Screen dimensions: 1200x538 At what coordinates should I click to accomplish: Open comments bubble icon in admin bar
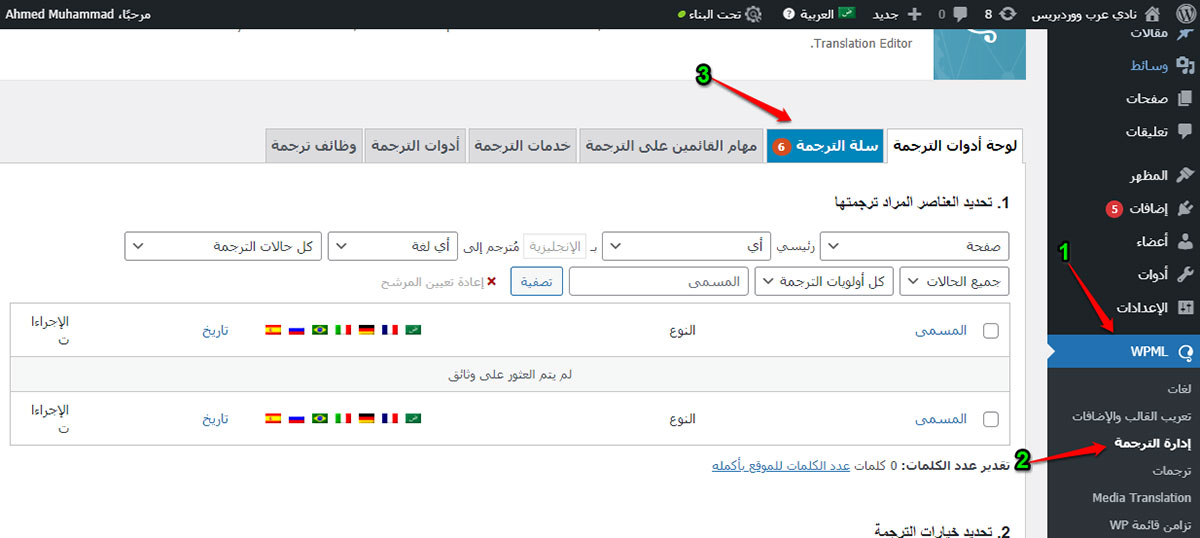tap(960, 14)
